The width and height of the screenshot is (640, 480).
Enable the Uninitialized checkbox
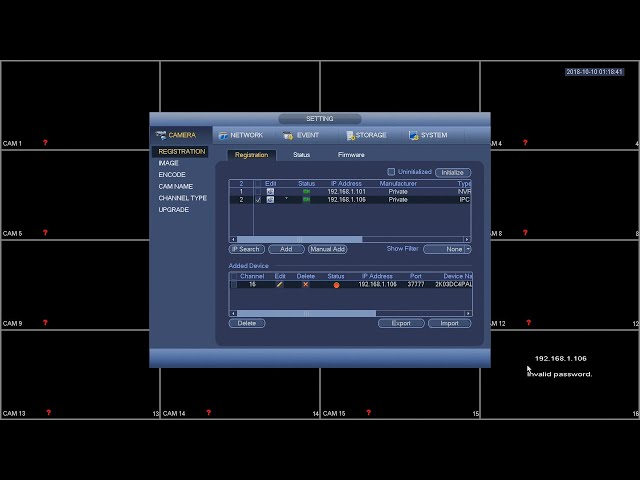coord(391,172)
